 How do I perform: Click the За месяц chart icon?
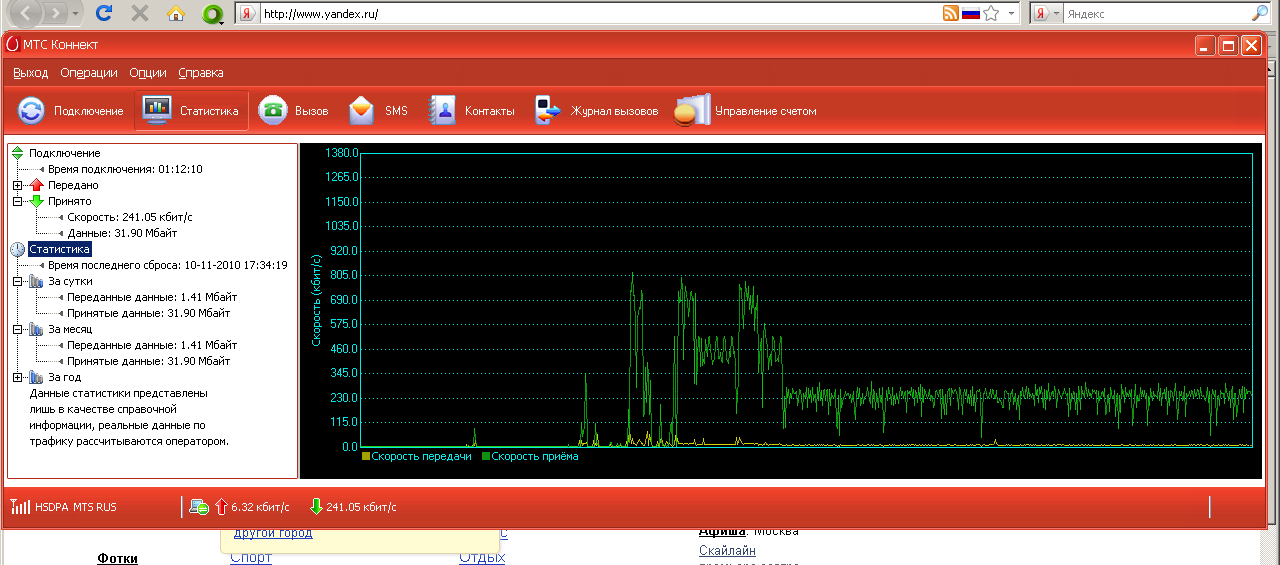(37, 329)
